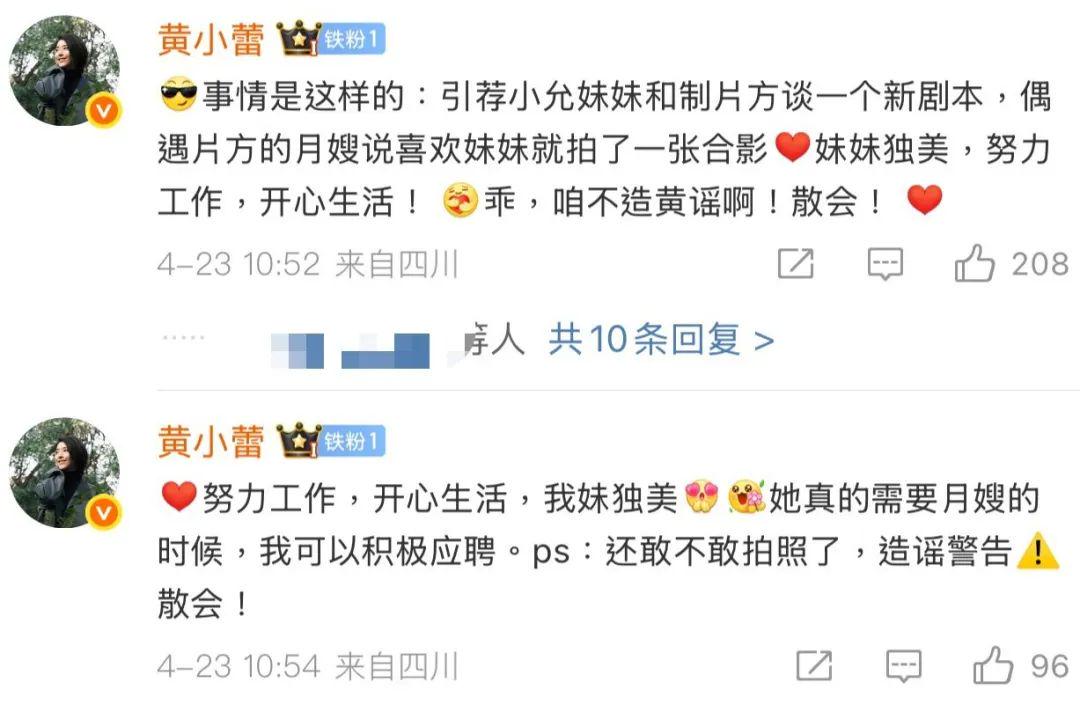Click the blurred replier name before 共10条回复
The image size is (1080, 704).
pyautogui.click(x=396, y=342)
